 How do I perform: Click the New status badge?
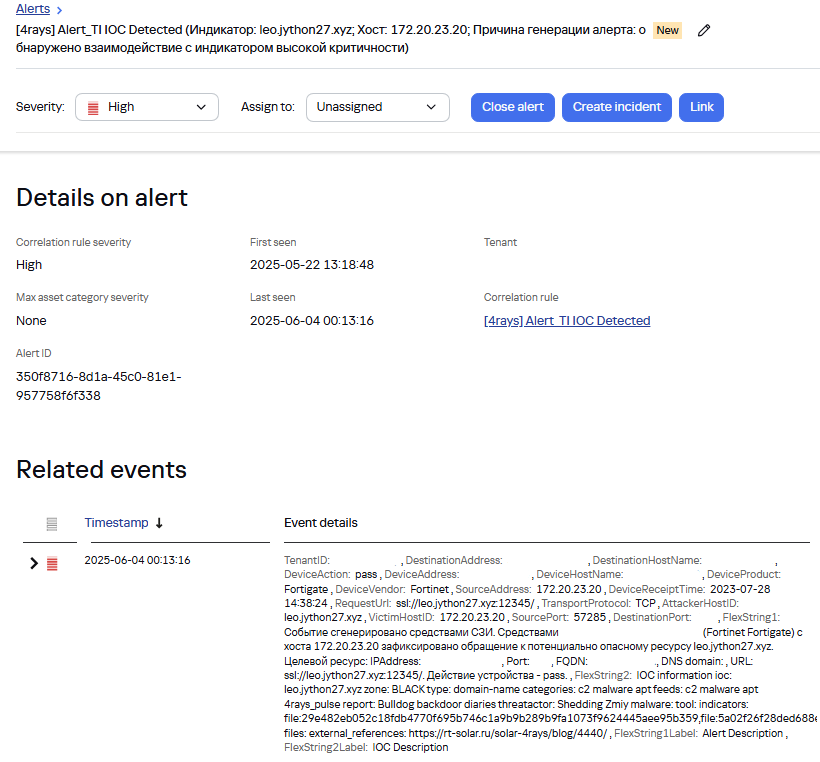(667, 31)
